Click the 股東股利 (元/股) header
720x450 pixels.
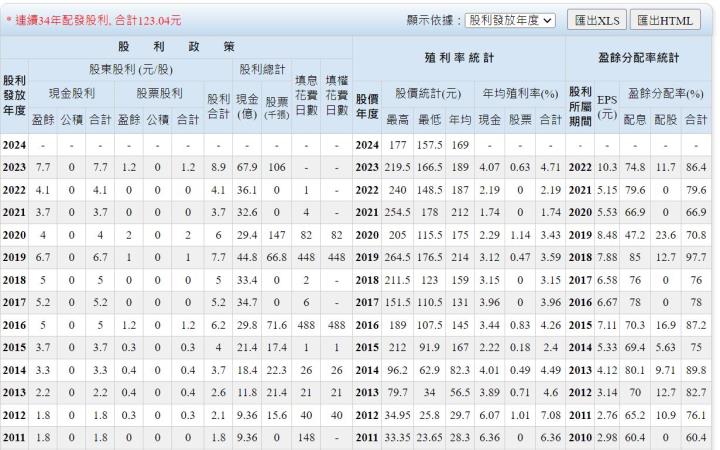[x=131, y=70]
